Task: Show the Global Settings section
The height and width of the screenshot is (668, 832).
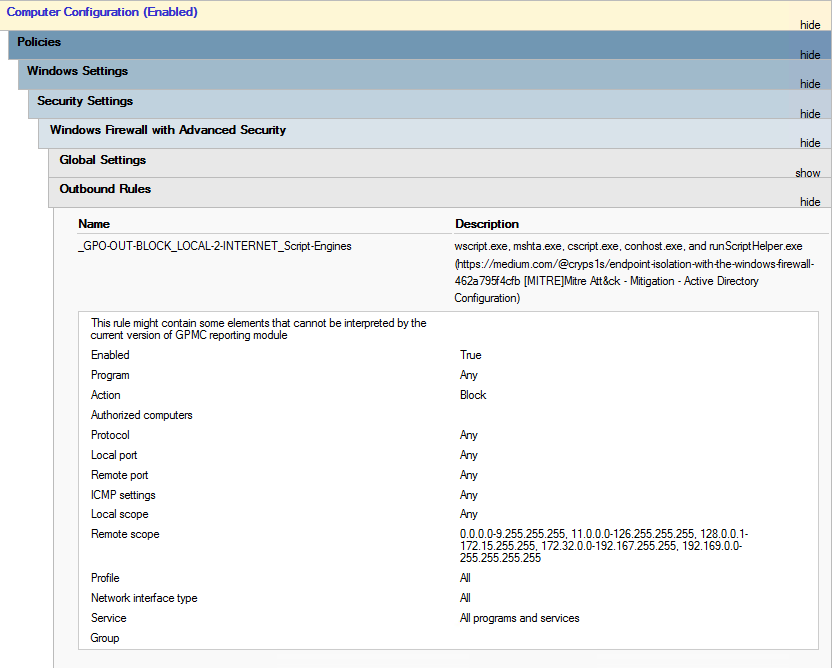Action: (x=808, y=173)
